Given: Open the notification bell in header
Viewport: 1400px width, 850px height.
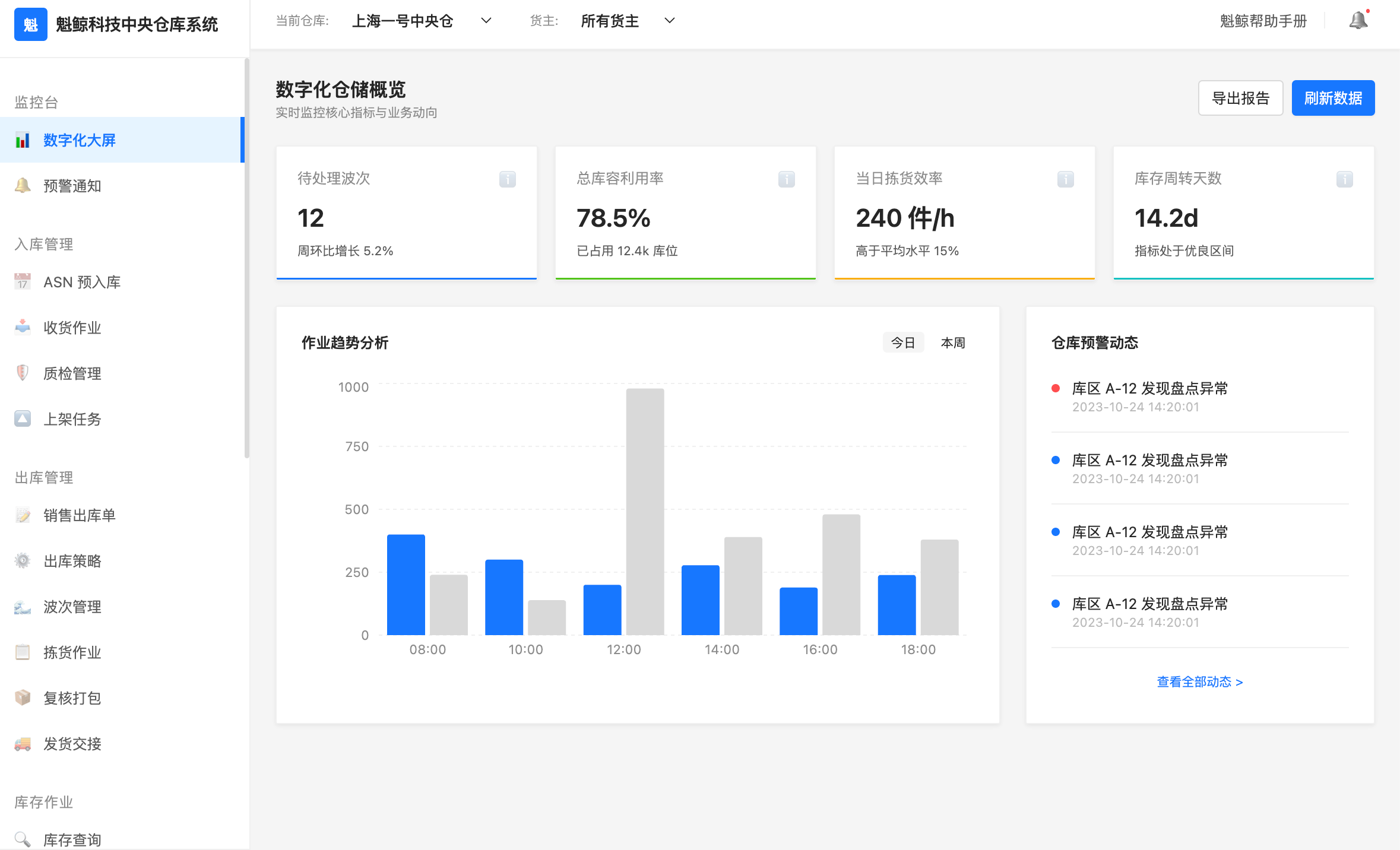Looking at the screenshot, I should pos(1358,21).
